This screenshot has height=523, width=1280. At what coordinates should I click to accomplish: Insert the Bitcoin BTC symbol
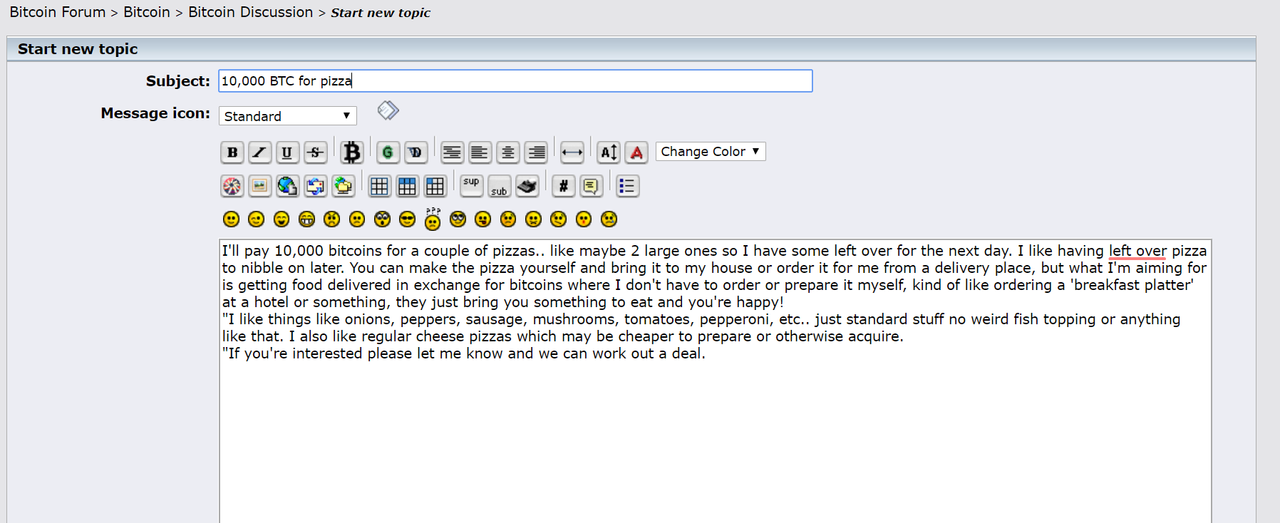351,152
